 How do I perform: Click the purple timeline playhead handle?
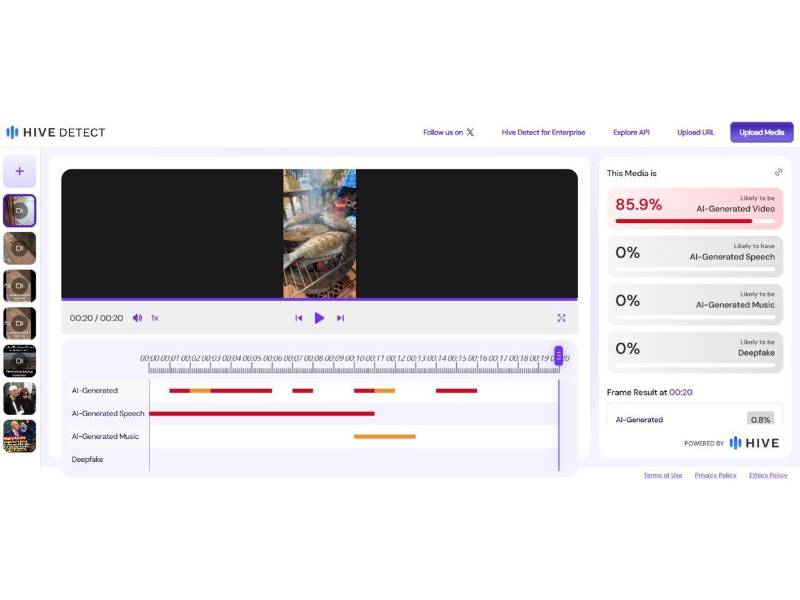click(x=559, y=356)
